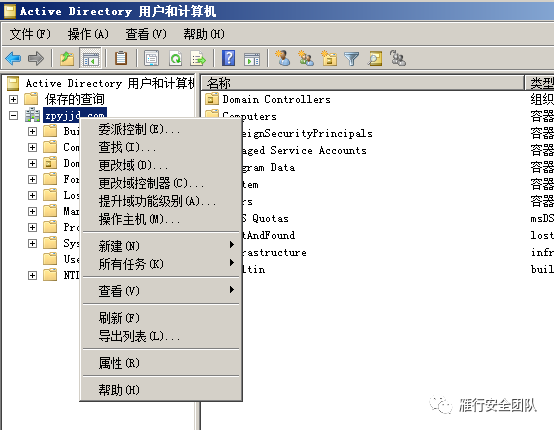This screenshot has width=554, height=430.
Task: Collapse the zpyjjd.com domain node
Action: [x=13, y=115]
